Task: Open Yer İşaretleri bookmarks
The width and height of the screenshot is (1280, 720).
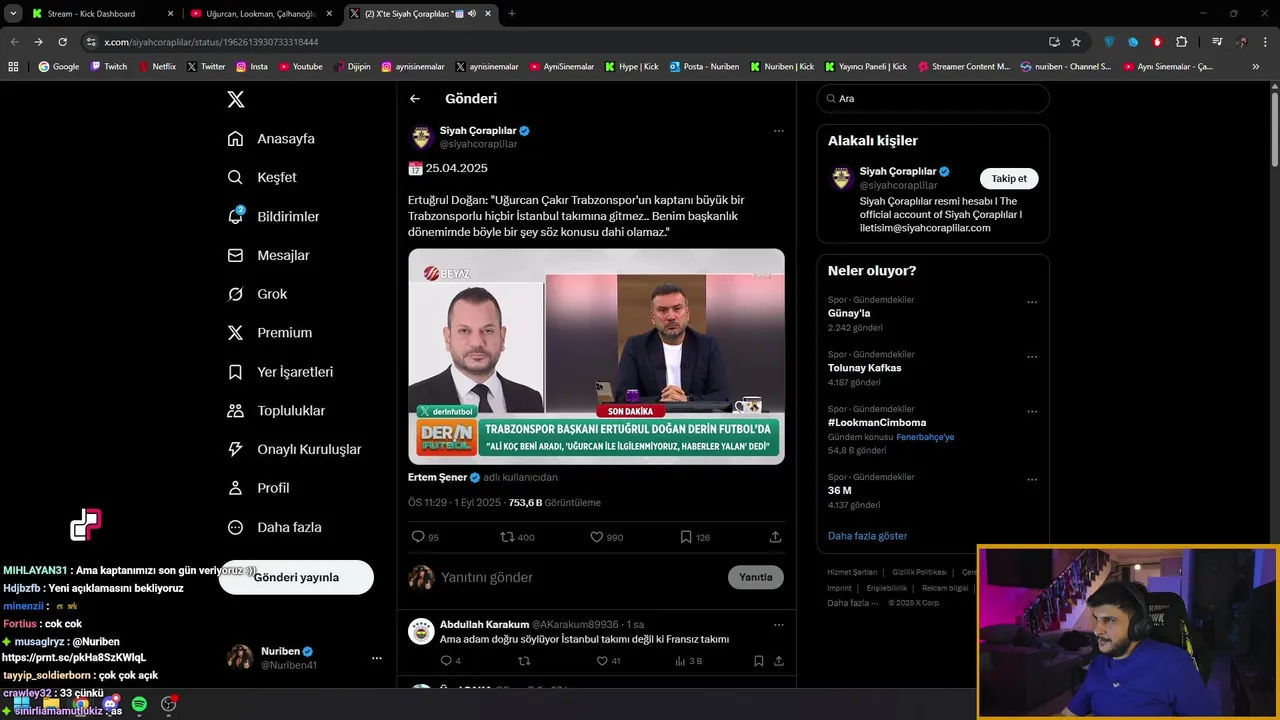Action: coord(280,372)
